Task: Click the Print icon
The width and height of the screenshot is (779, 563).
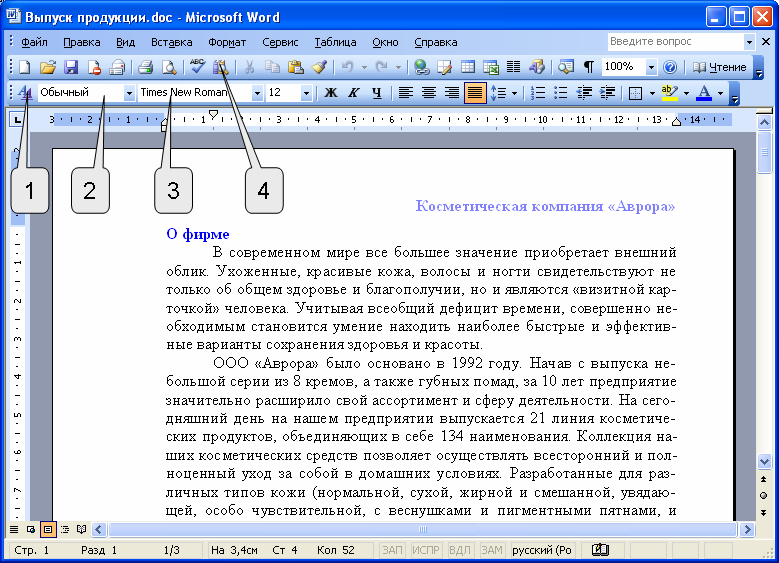Action: pyautogui.click(x=146, y=67)
